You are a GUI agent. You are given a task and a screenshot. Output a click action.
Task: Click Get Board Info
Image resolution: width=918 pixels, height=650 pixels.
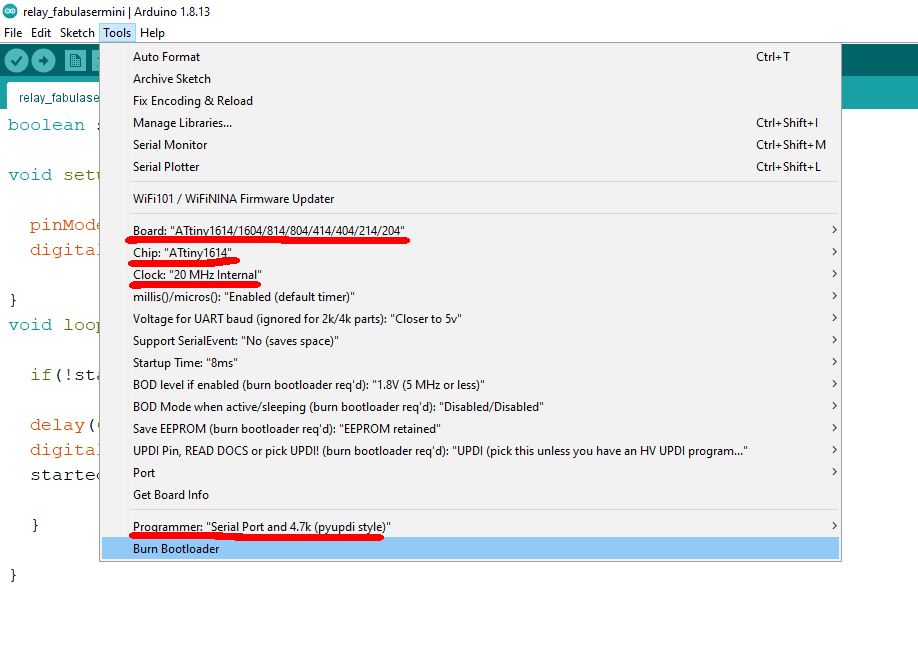click(x=171, y=495)
